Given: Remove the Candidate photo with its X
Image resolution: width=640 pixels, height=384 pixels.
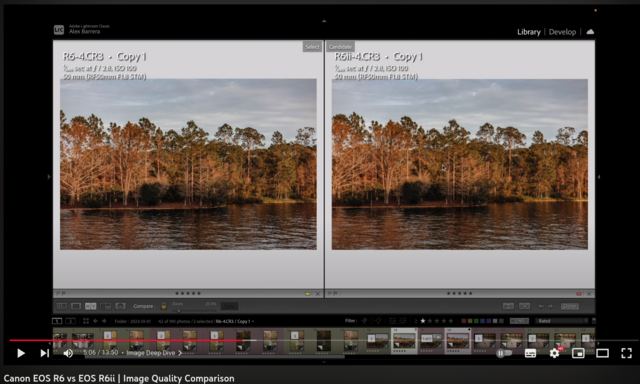Looking at the screenshot, I should [x=589, y=294].
